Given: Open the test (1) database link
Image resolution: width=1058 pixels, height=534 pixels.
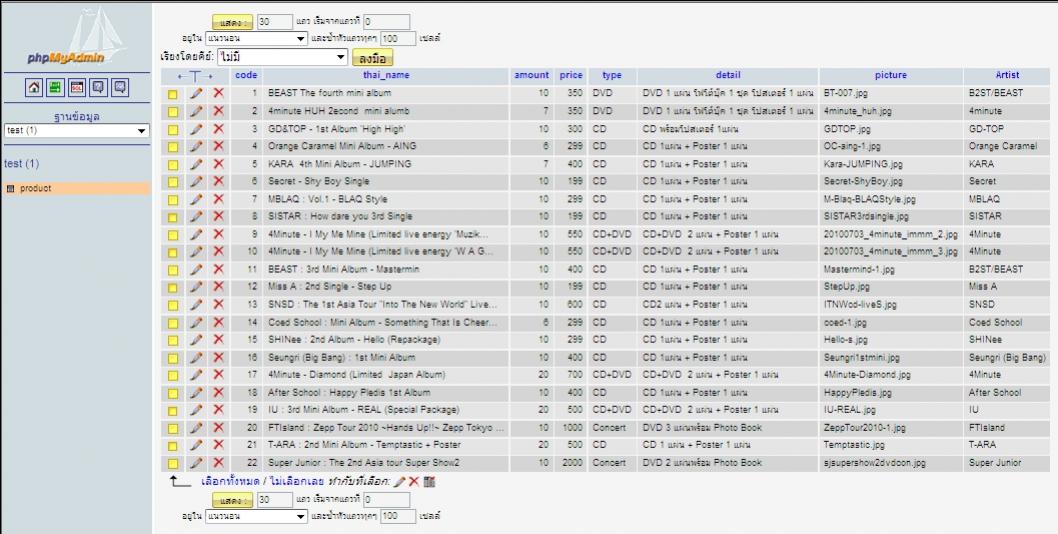Looking at the screenshot, I should point(22,164).
